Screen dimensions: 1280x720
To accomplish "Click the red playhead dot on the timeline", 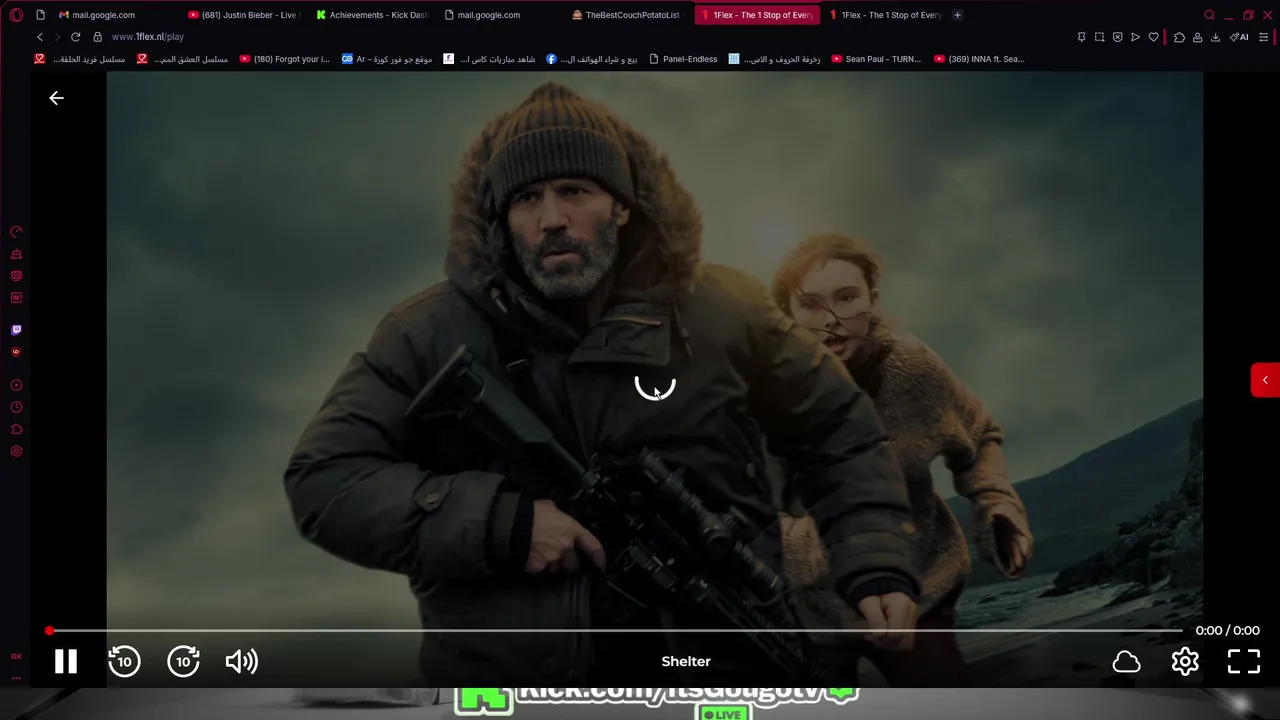I will pos(49,631).
